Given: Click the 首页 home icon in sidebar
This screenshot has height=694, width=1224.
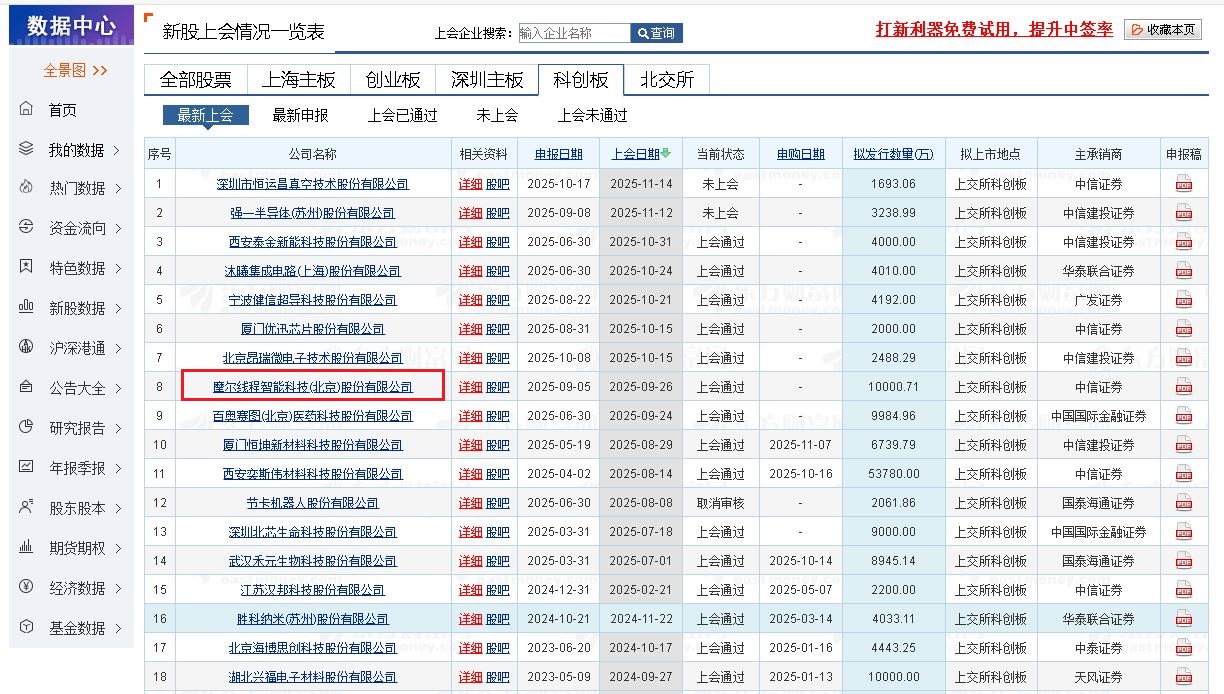Looking at the screenshot, I should click(x=27, y=109).
